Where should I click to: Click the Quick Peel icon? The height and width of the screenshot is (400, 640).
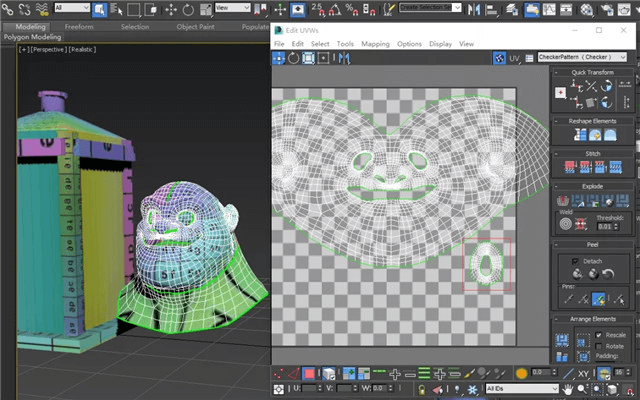(578, 274)
